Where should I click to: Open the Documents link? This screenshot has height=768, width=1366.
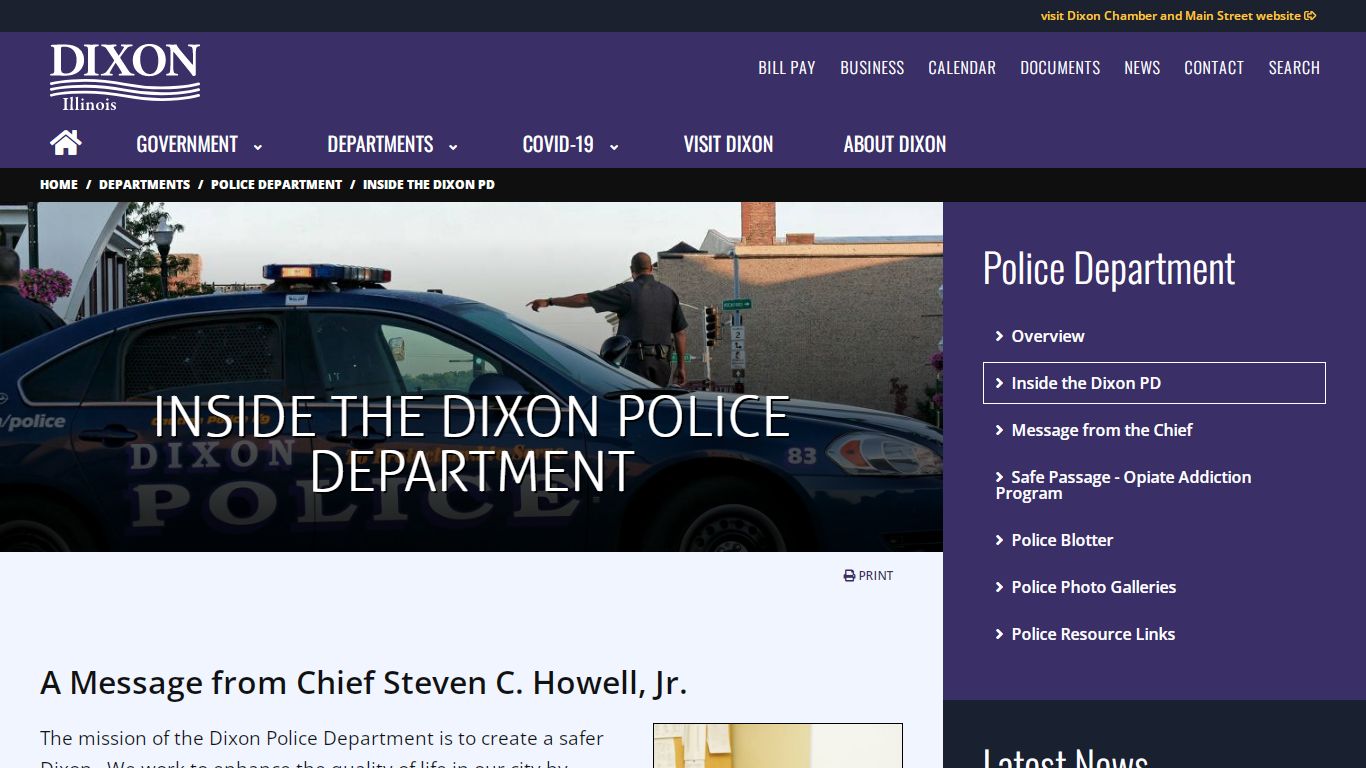(x=1060, y=68)
